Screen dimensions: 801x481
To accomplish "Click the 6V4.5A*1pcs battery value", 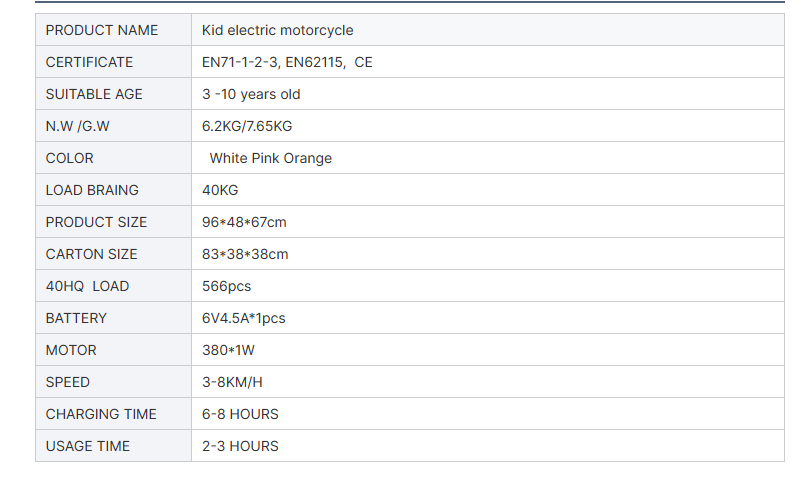I will pyautogui.click(x=244, y=318).
